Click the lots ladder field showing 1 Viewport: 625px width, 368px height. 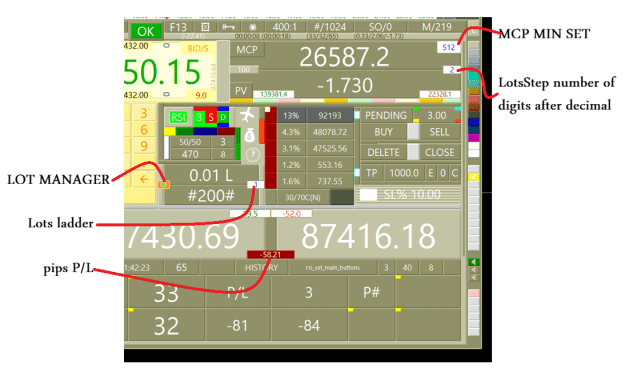(x=255, y=185)
